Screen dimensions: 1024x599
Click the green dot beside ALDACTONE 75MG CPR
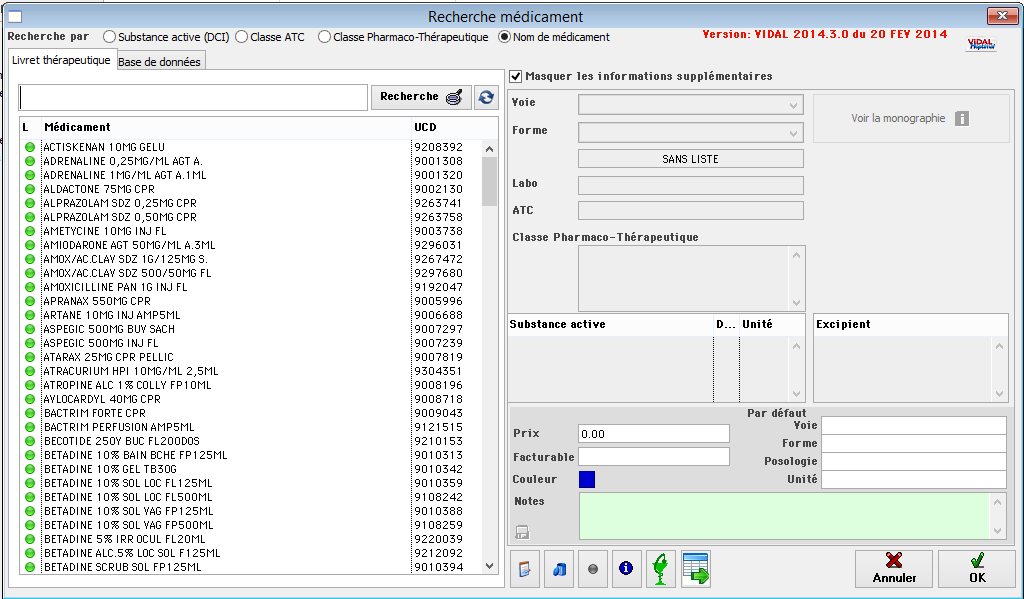pyautogui.click(x=29, y=189)
